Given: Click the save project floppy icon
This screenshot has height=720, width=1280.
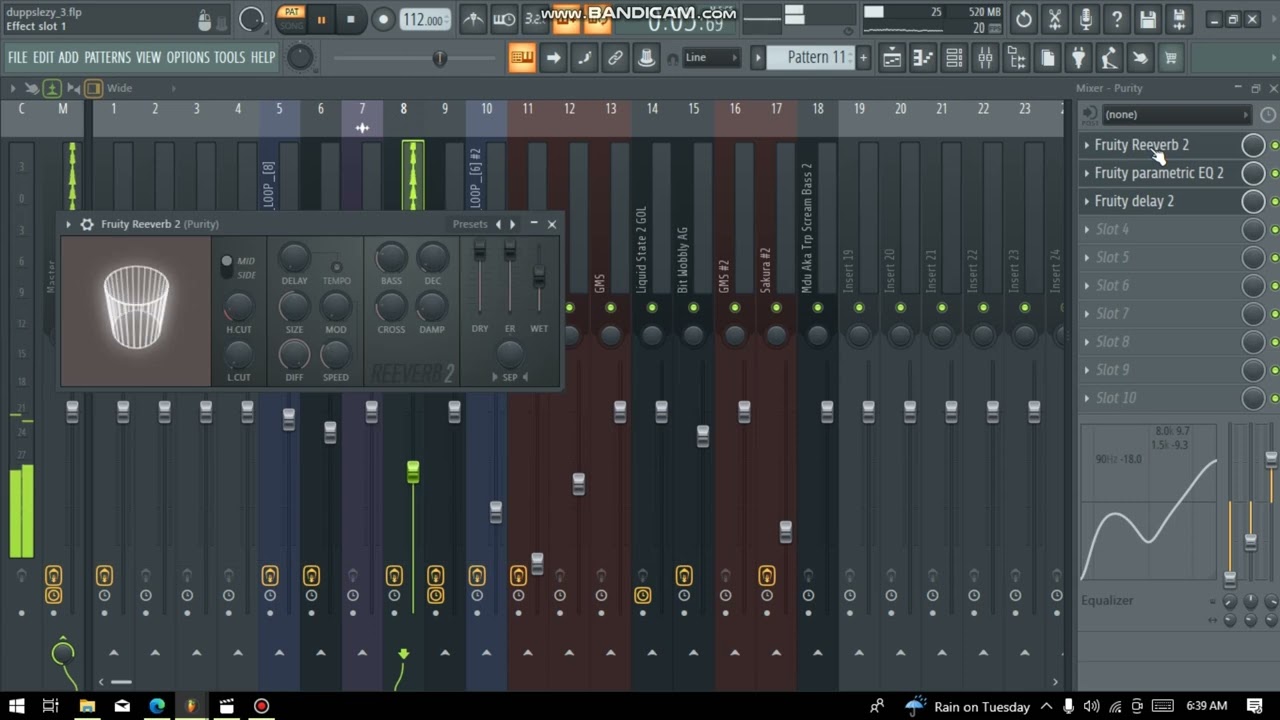Looking at the screenshot, I should pos(1148,19).
